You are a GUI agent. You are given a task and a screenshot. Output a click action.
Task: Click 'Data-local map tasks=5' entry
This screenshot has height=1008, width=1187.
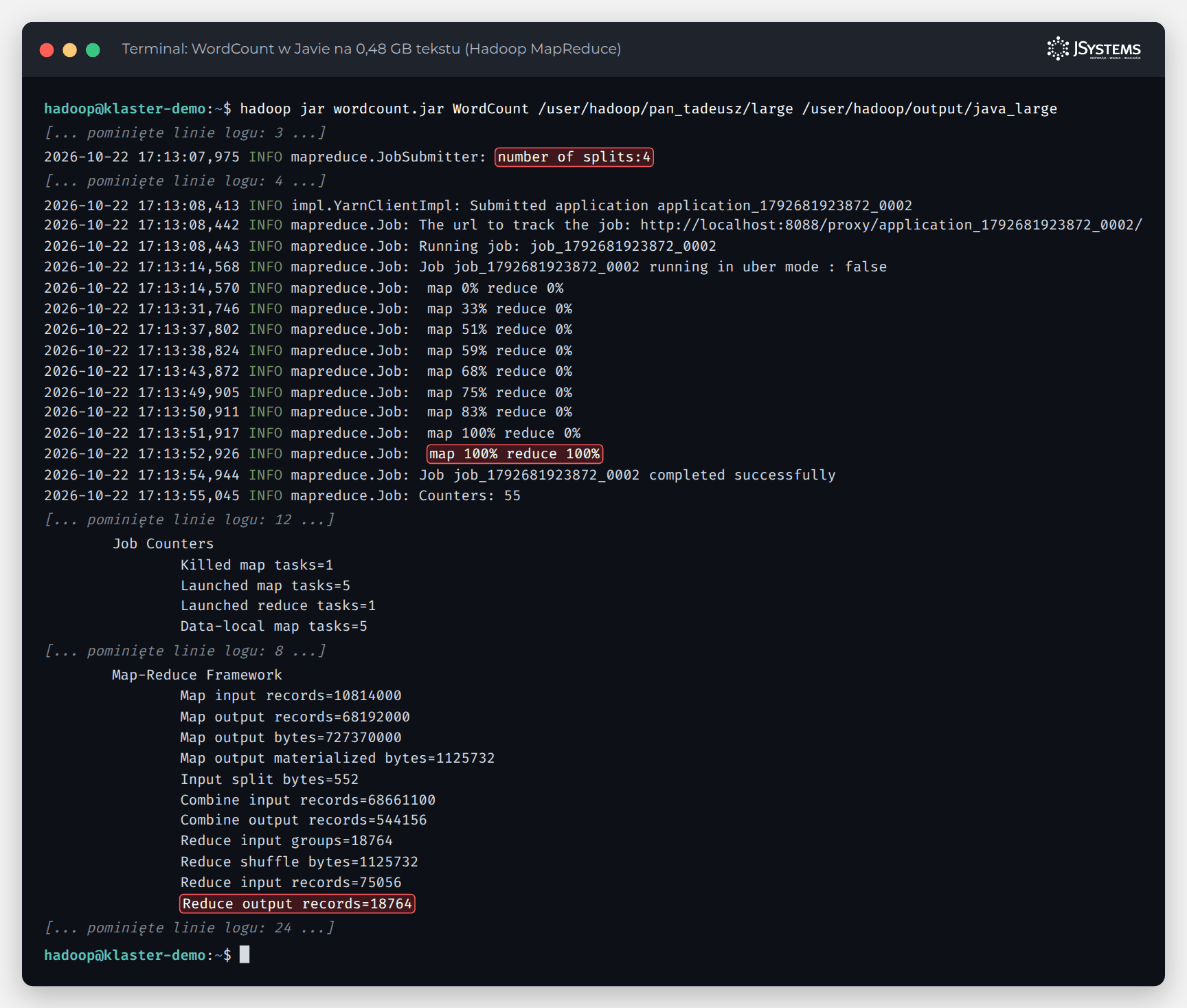click(x=273, y=626)
